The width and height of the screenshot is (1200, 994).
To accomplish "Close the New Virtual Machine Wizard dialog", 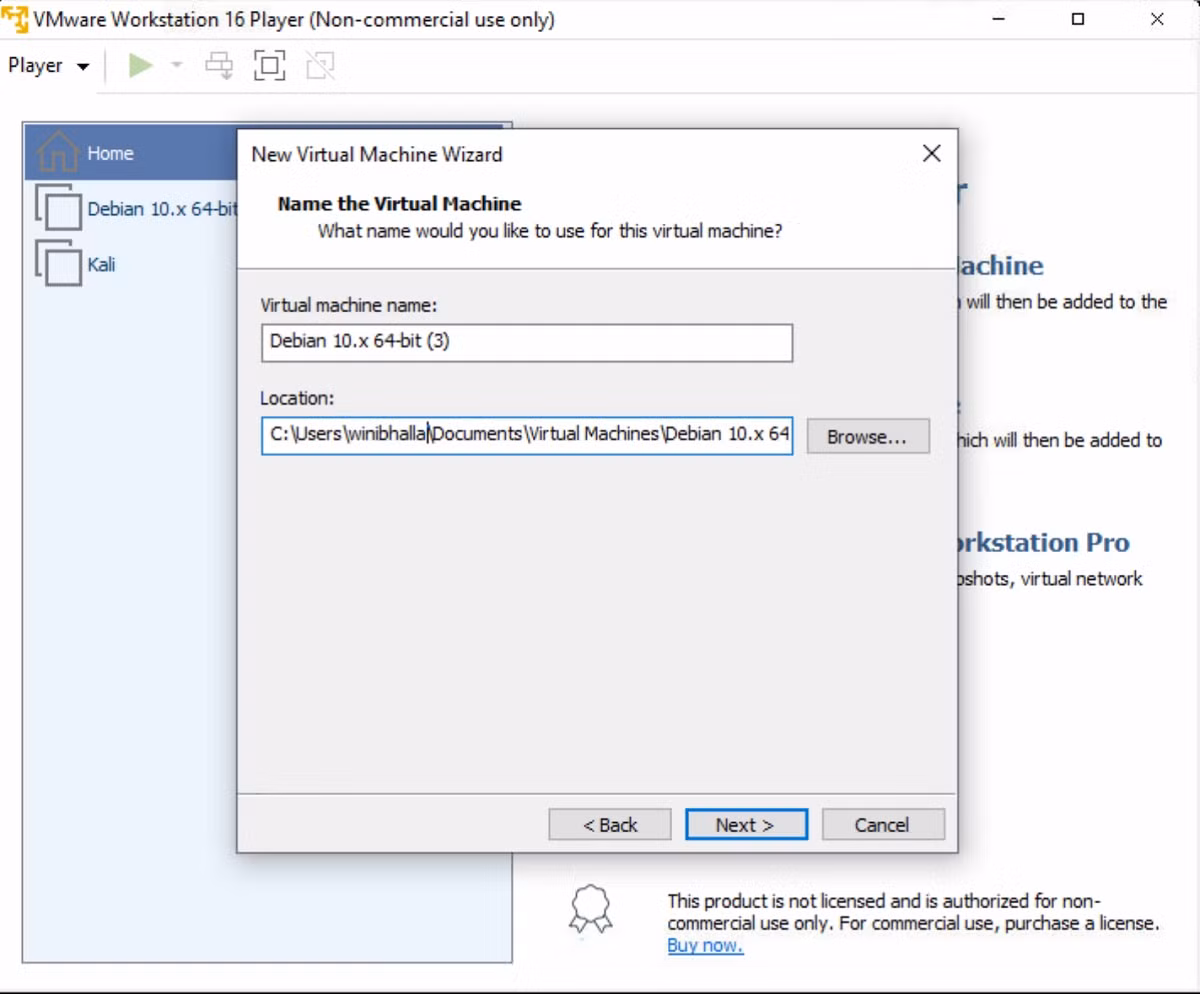I will 931,153.
